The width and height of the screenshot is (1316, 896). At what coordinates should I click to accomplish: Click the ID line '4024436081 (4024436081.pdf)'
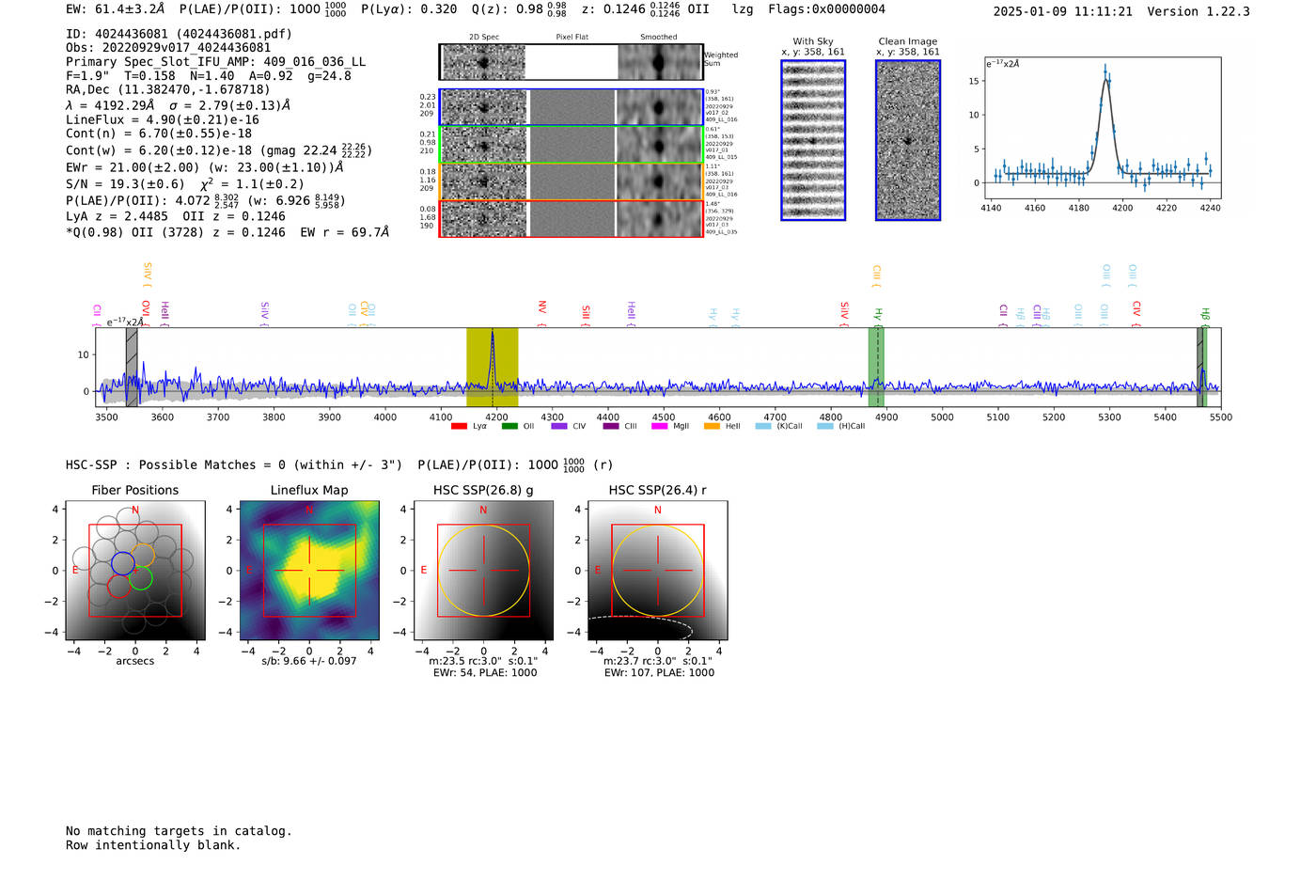coord(179,34)
